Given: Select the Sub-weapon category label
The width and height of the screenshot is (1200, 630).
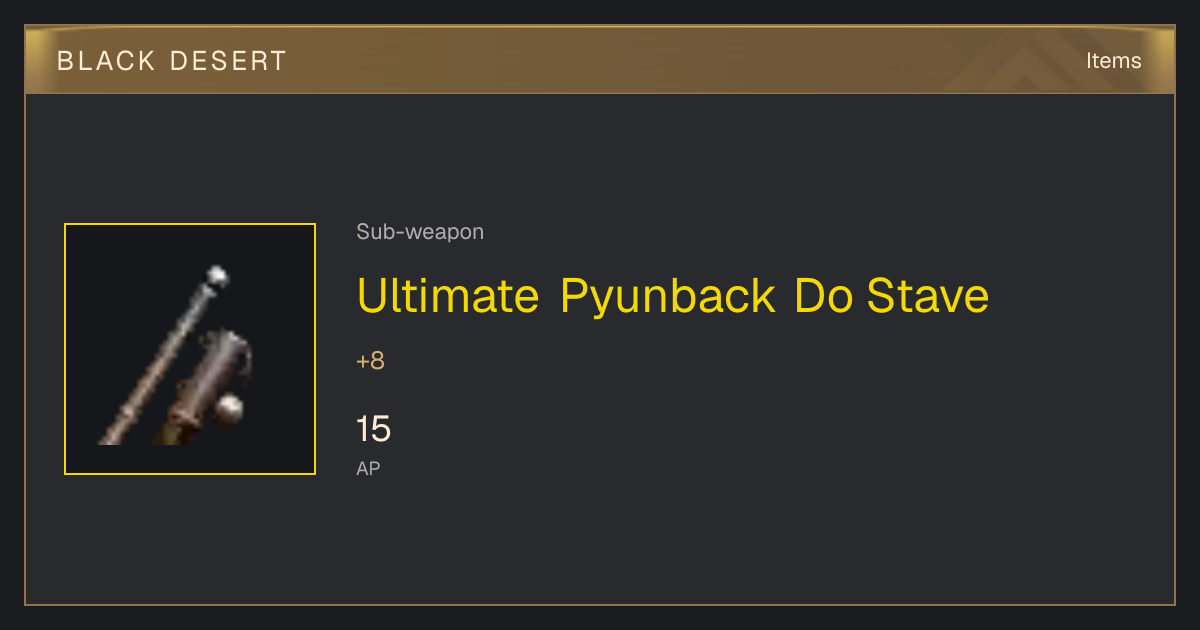Looking at the screenshot, I should (420, 232).
